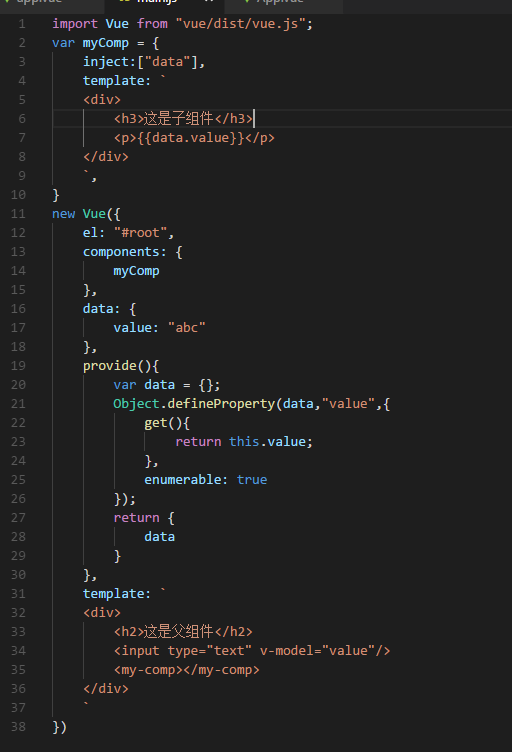Screen dimensions: 512x752
Task: Click the closing </div> on line 8
Action: [x=105, y=156]
